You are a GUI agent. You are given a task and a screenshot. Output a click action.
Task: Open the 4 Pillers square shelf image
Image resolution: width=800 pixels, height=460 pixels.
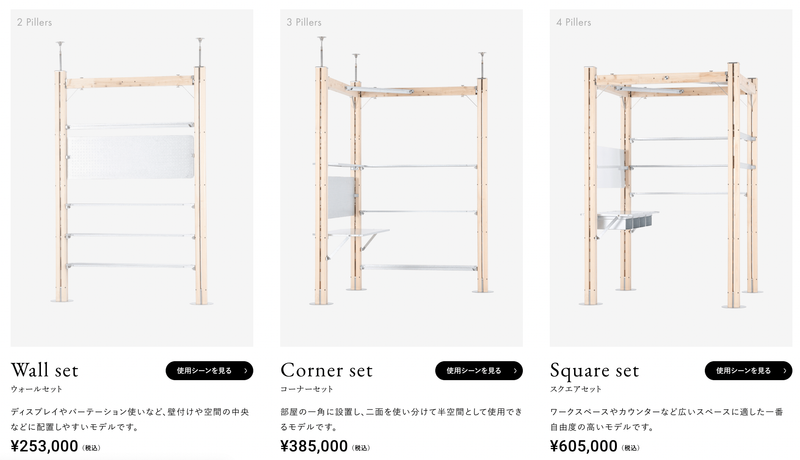point(671,178)
